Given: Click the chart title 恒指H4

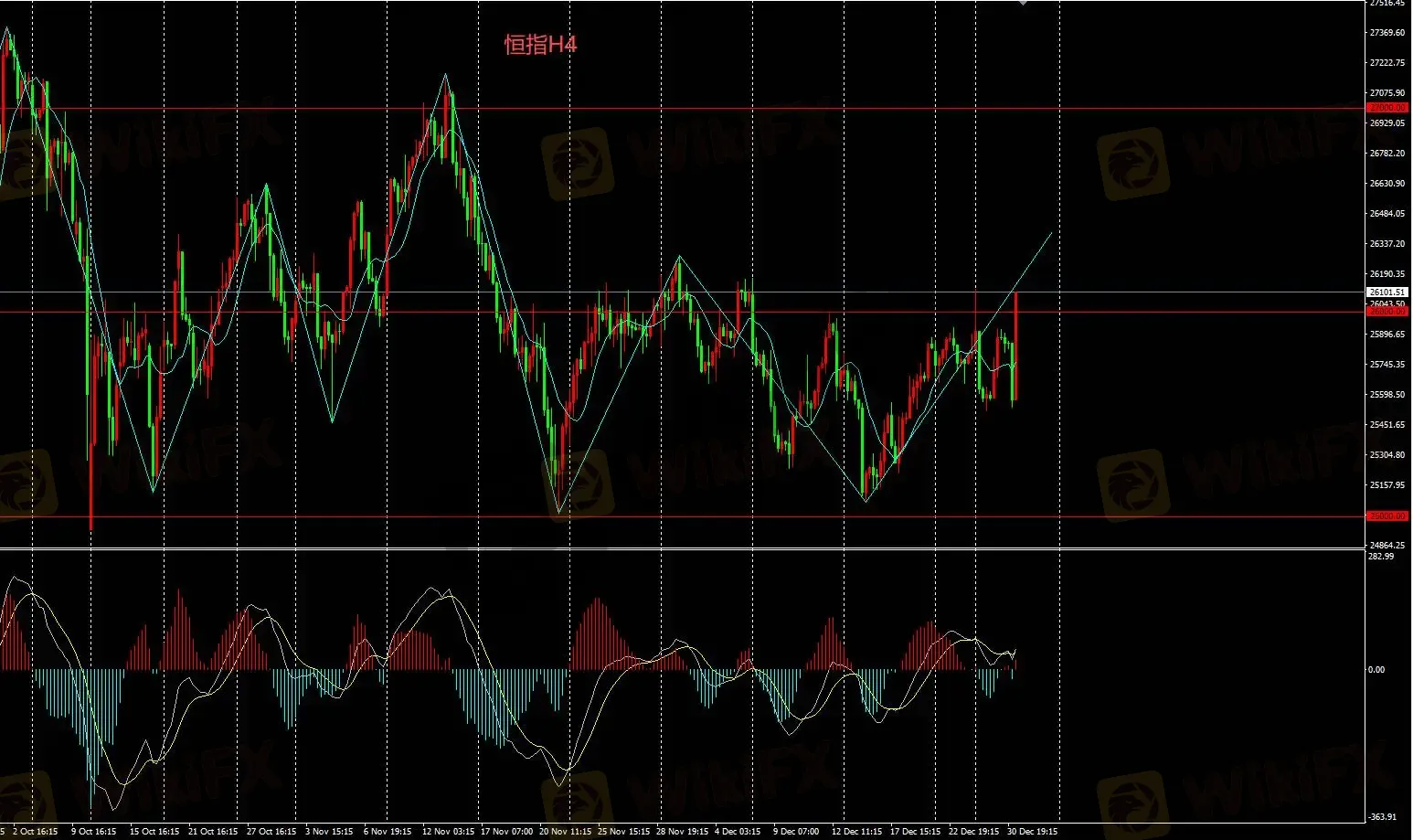Looking at the screenshot, I should 540,44.
